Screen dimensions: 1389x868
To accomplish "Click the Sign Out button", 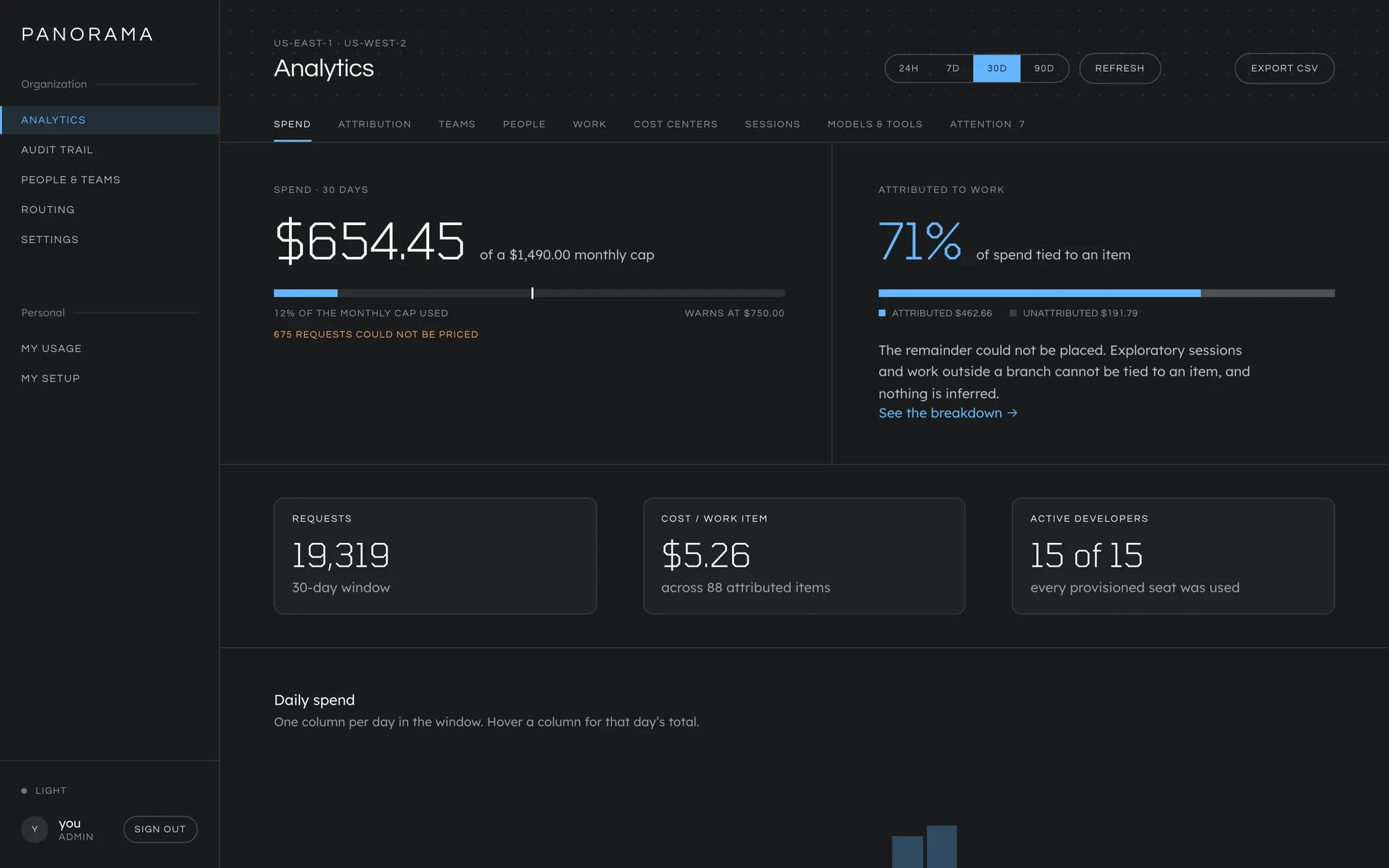I will click(x=160, y=829).
